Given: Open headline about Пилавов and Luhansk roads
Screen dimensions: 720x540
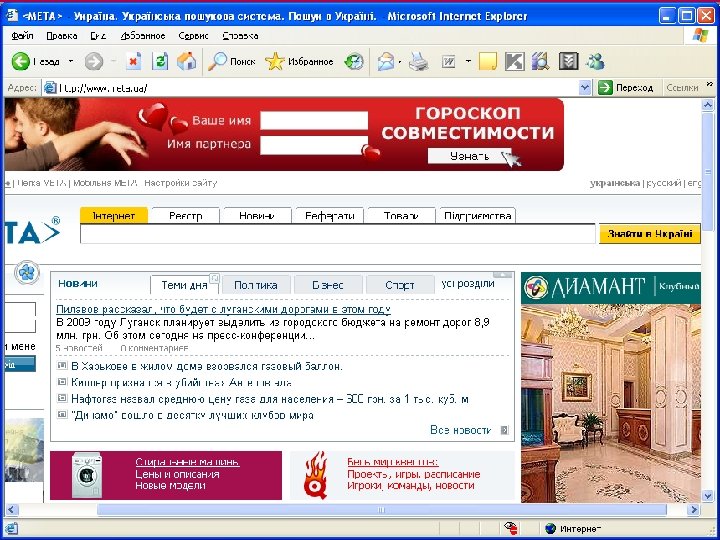Looking at the screenshot, I should 223,309.
